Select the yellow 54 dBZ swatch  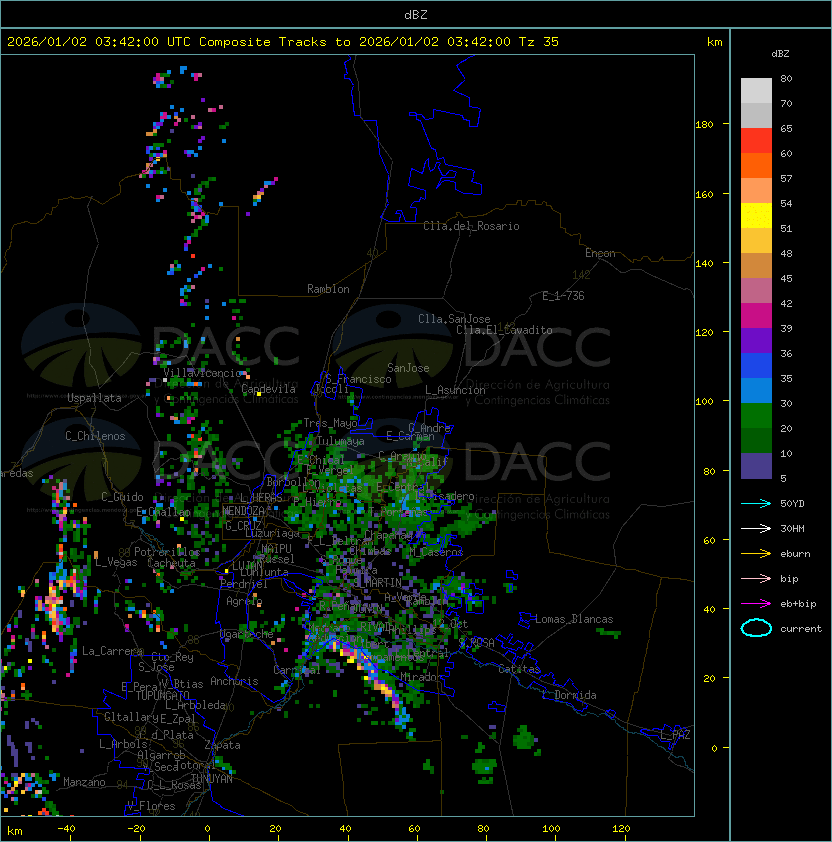(756, 216)
